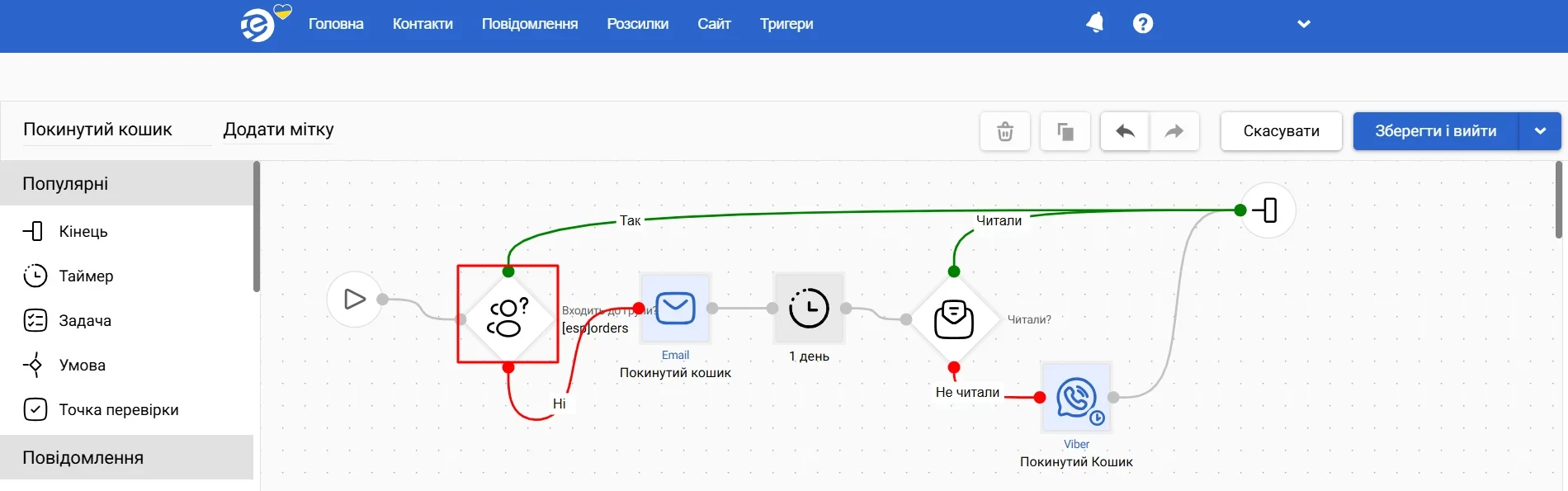The image size is (1568, 491).
Task: Redo the last action
Action: (x=1174, y=131)
